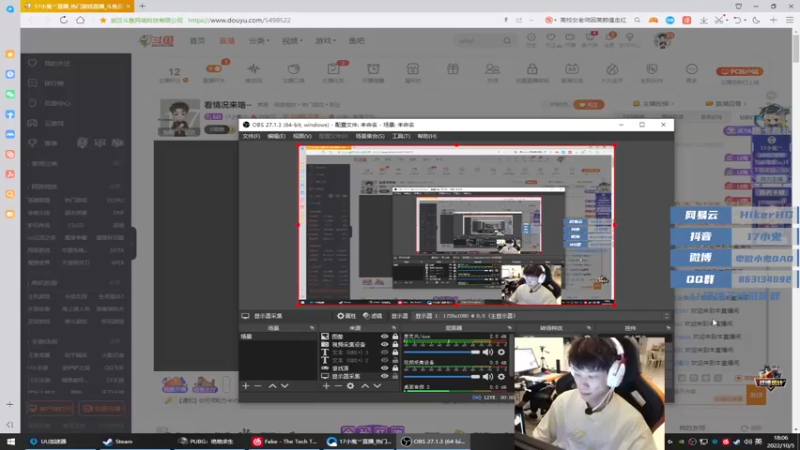Viewport: 800px width, 450px height.
Task: Pop out the 混音器 dock panel
Action: coord(509,328)
